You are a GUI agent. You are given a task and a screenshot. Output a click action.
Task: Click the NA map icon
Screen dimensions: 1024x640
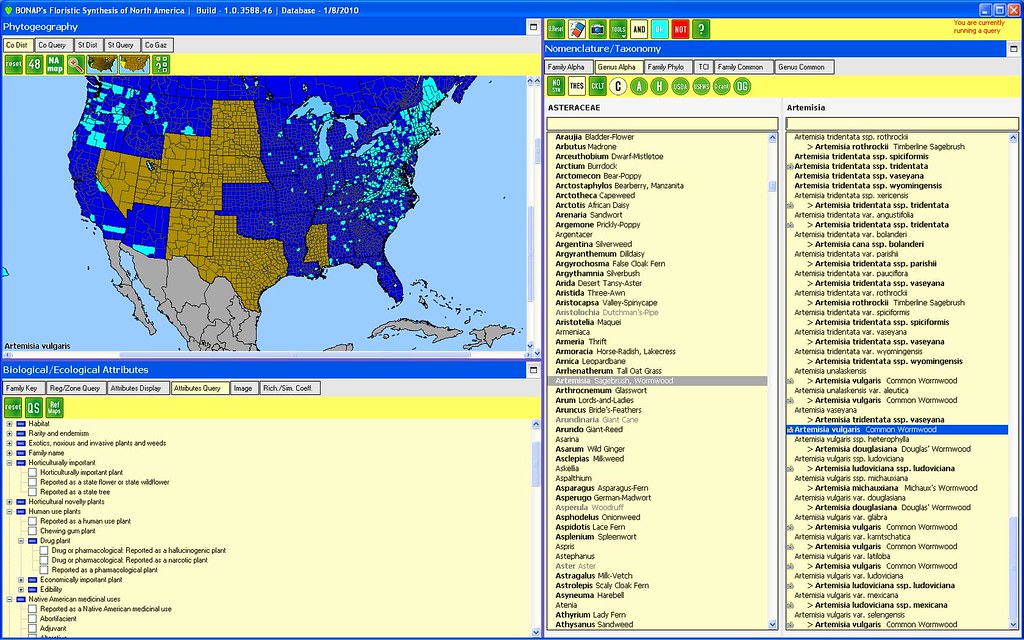(x=54, y=64)
